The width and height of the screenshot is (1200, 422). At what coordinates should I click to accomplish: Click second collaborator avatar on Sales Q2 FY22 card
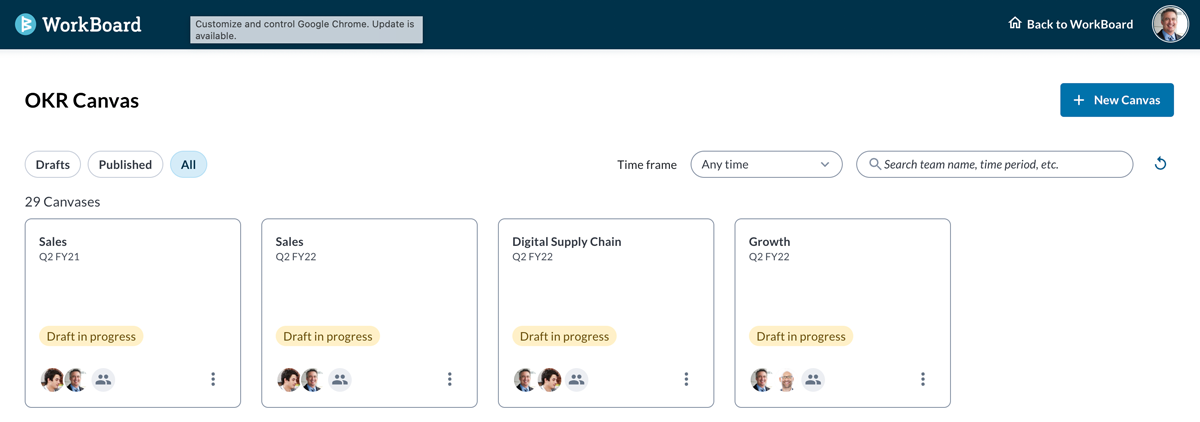(x=312, y=380)
